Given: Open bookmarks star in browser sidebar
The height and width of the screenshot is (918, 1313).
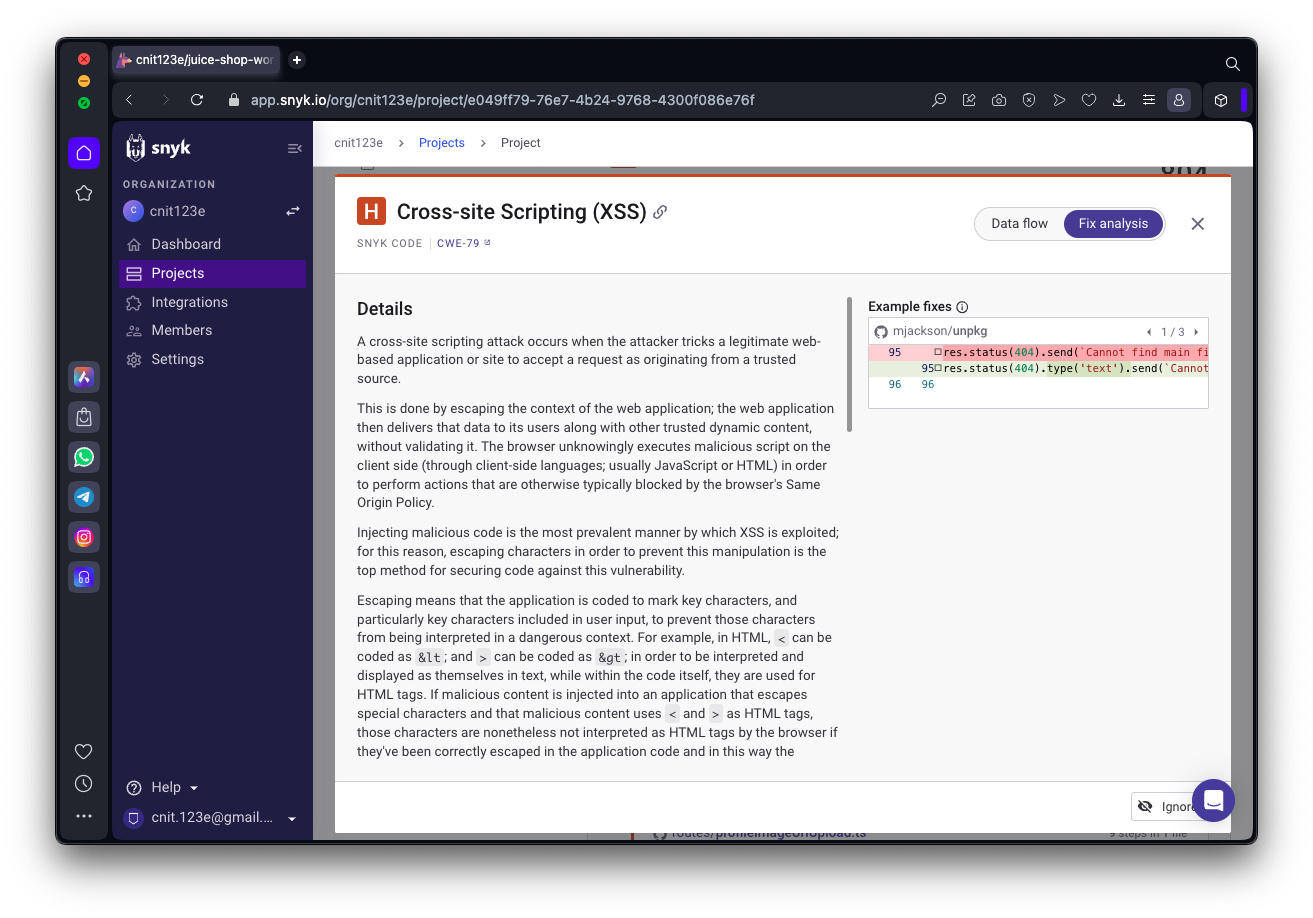Looking at the screenshot, I should pyautogui.click(x=84, y=193).
